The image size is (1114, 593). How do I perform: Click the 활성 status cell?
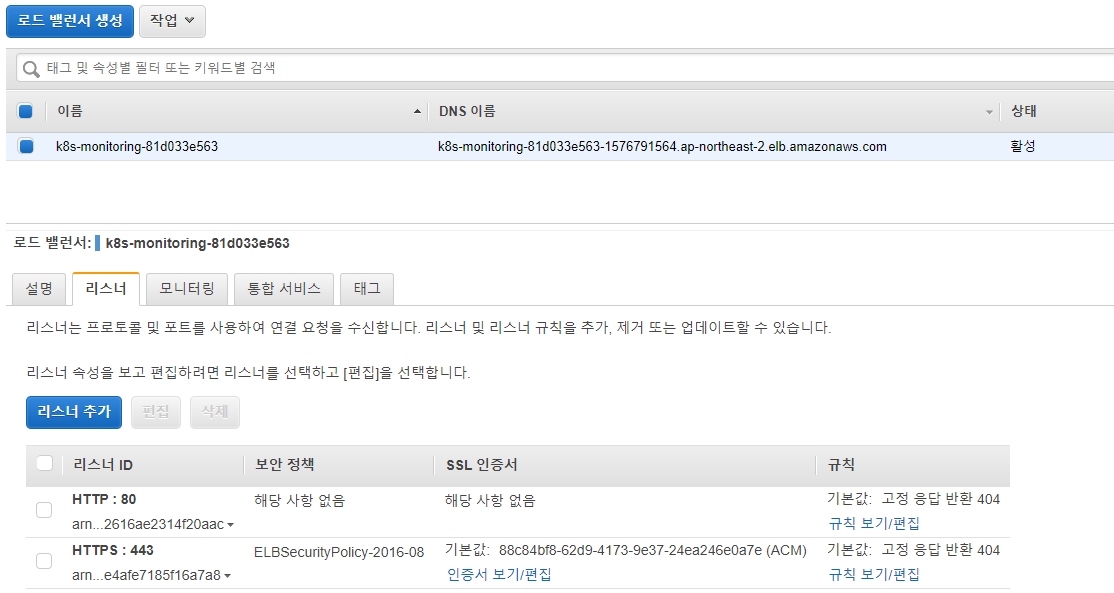coord(1023,146)
